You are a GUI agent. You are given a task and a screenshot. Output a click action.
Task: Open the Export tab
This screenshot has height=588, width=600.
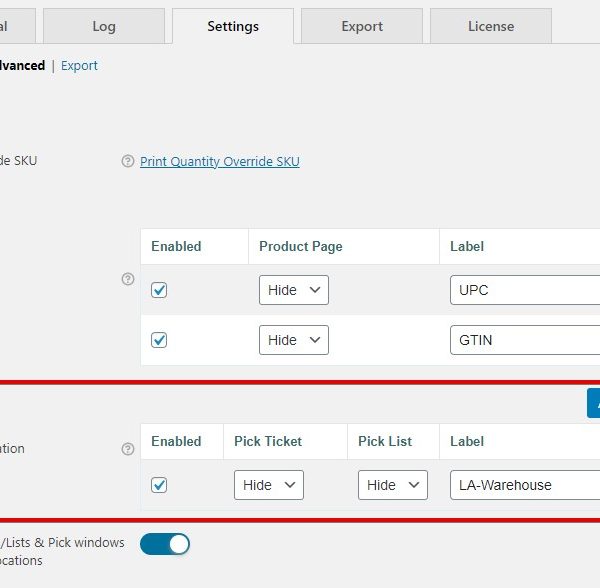tap(362, 26)
